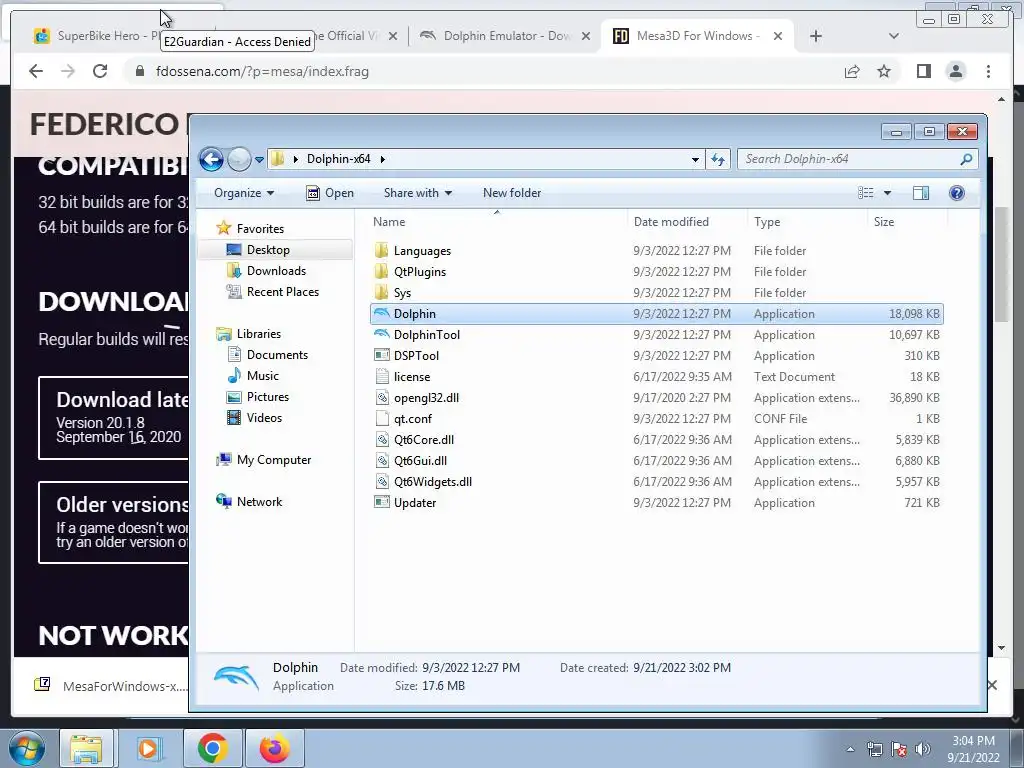Open Chrome three-dot menu
1024x768 pixels.
[x=988, y=71]
